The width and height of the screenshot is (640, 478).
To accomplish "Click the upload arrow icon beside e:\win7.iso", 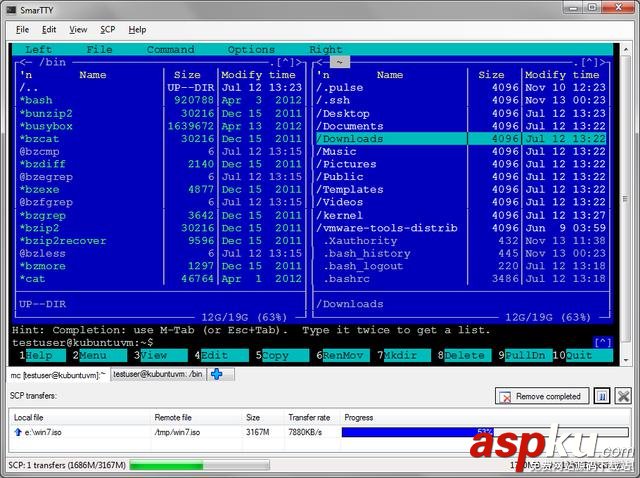I will click(18, 432).
